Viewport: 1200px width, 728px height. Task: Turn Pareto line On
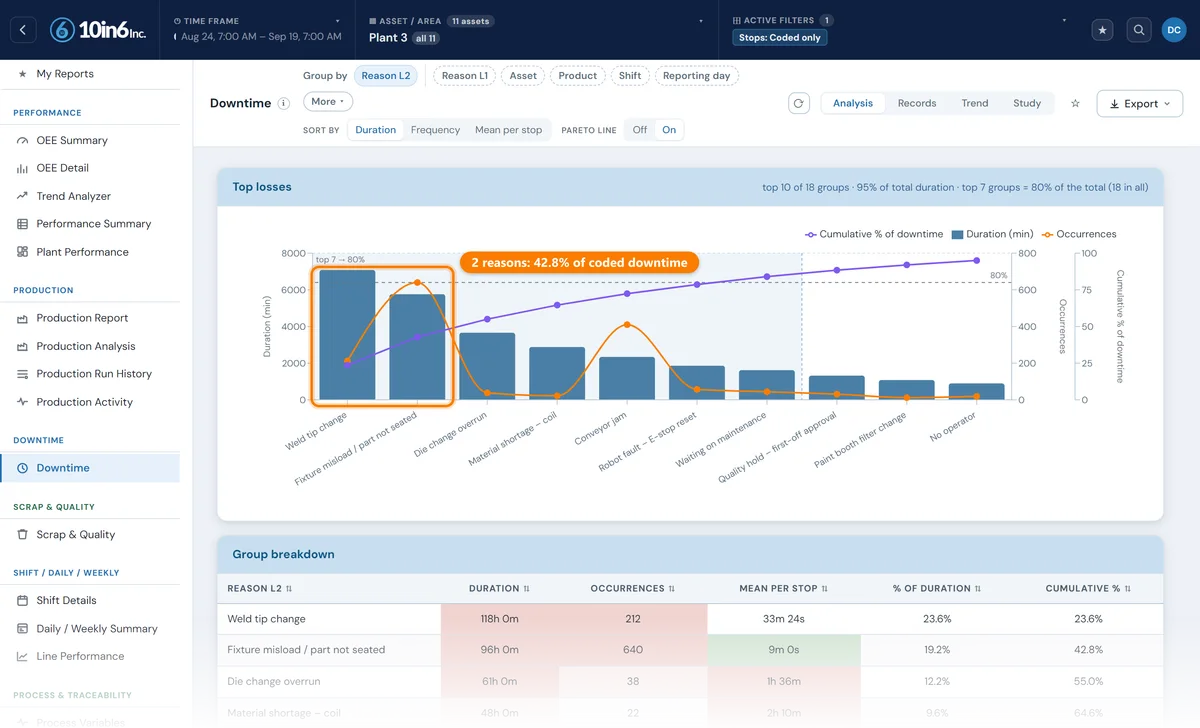coord(669,130)
